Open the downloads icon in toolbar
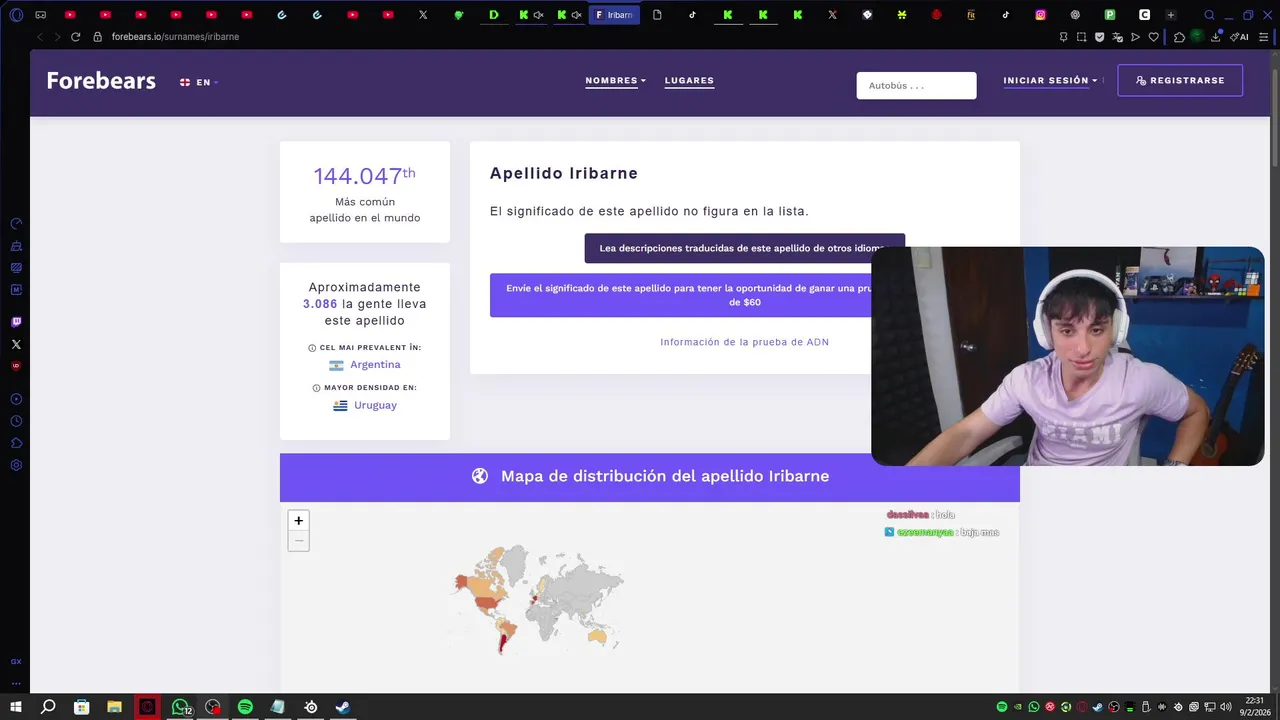Image resolution: width=1280 pixels, height=720 pixels. pyautogui.click(x=1216, y=37)
